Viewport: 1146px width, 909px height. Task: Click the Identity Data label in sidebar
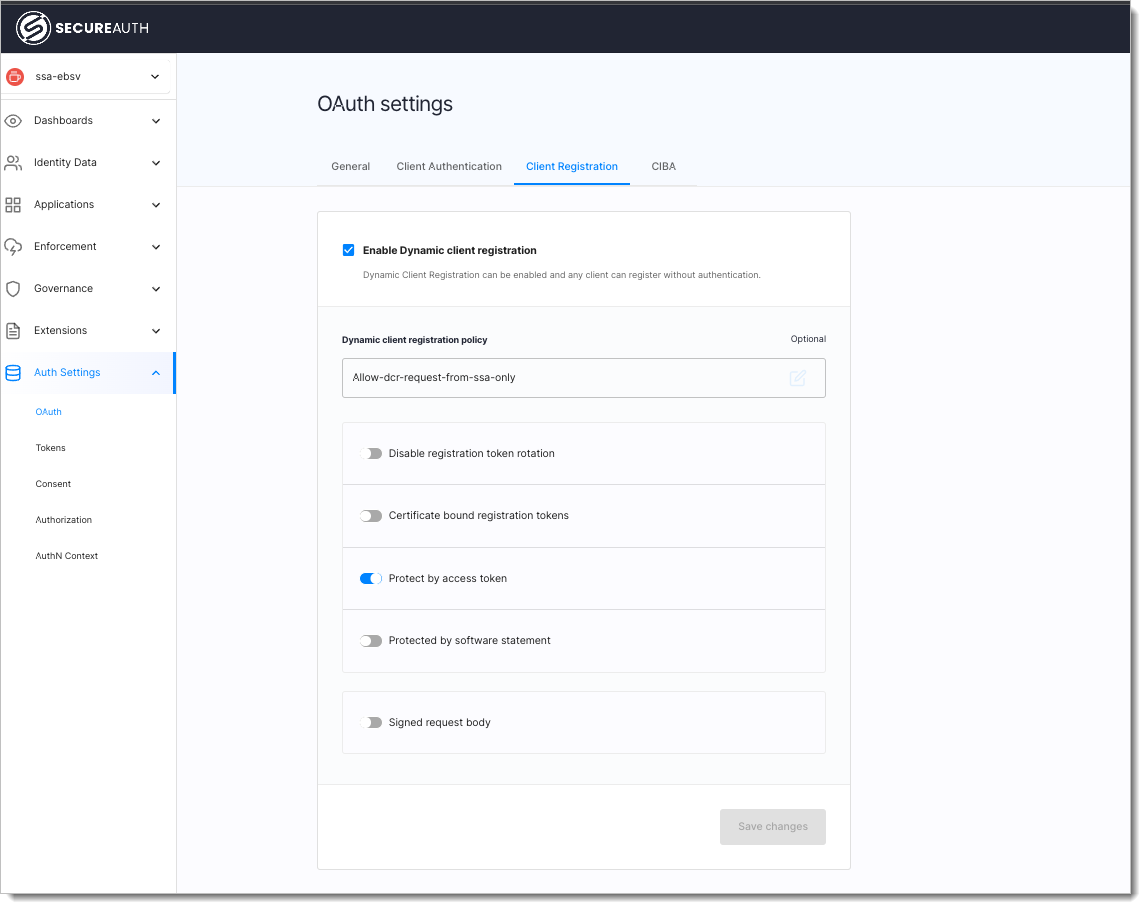coord(65,162)
